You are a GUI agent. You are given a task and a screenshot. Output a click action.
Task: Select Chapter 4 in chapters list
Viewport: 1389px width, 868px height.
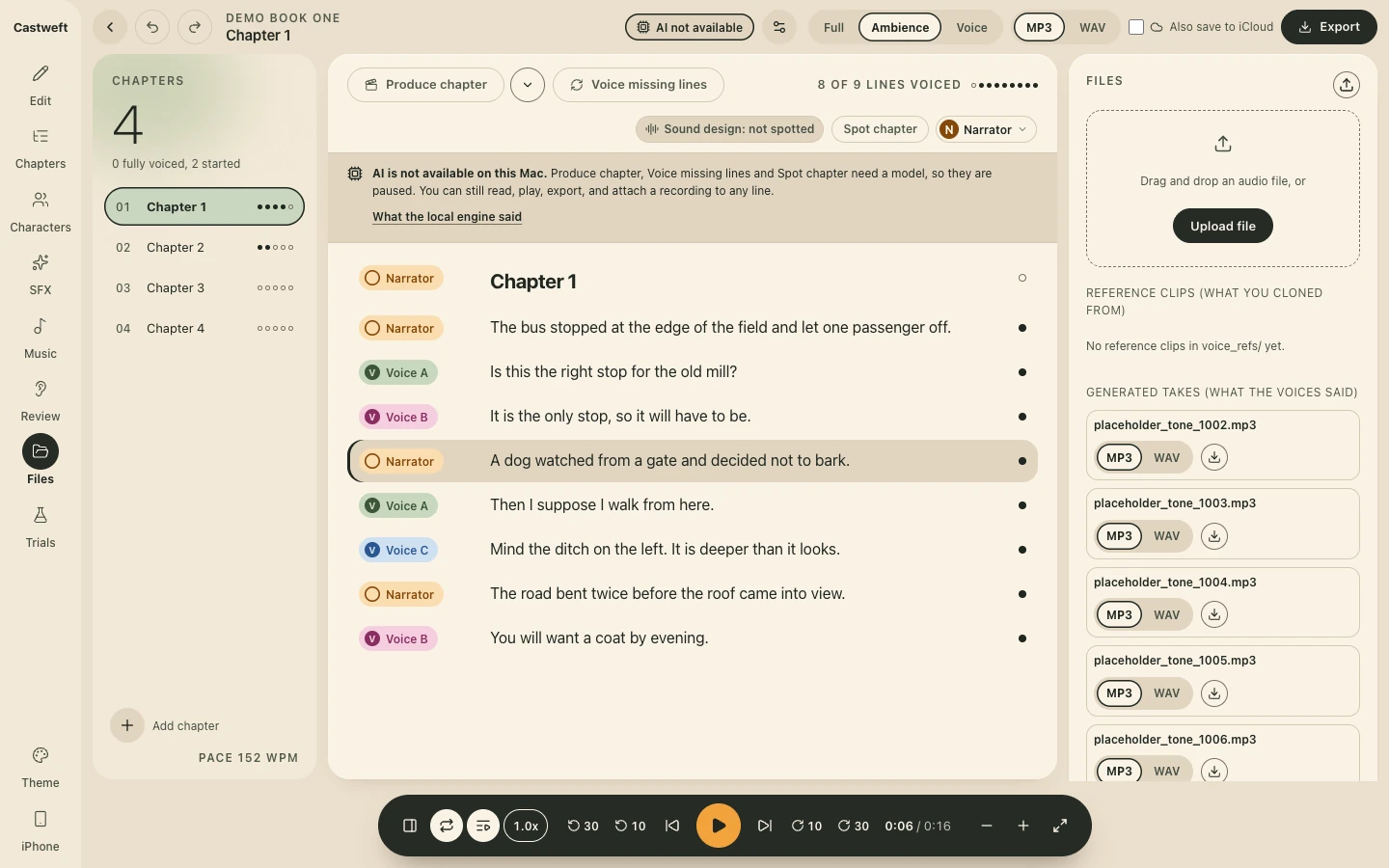click(204, 329)
